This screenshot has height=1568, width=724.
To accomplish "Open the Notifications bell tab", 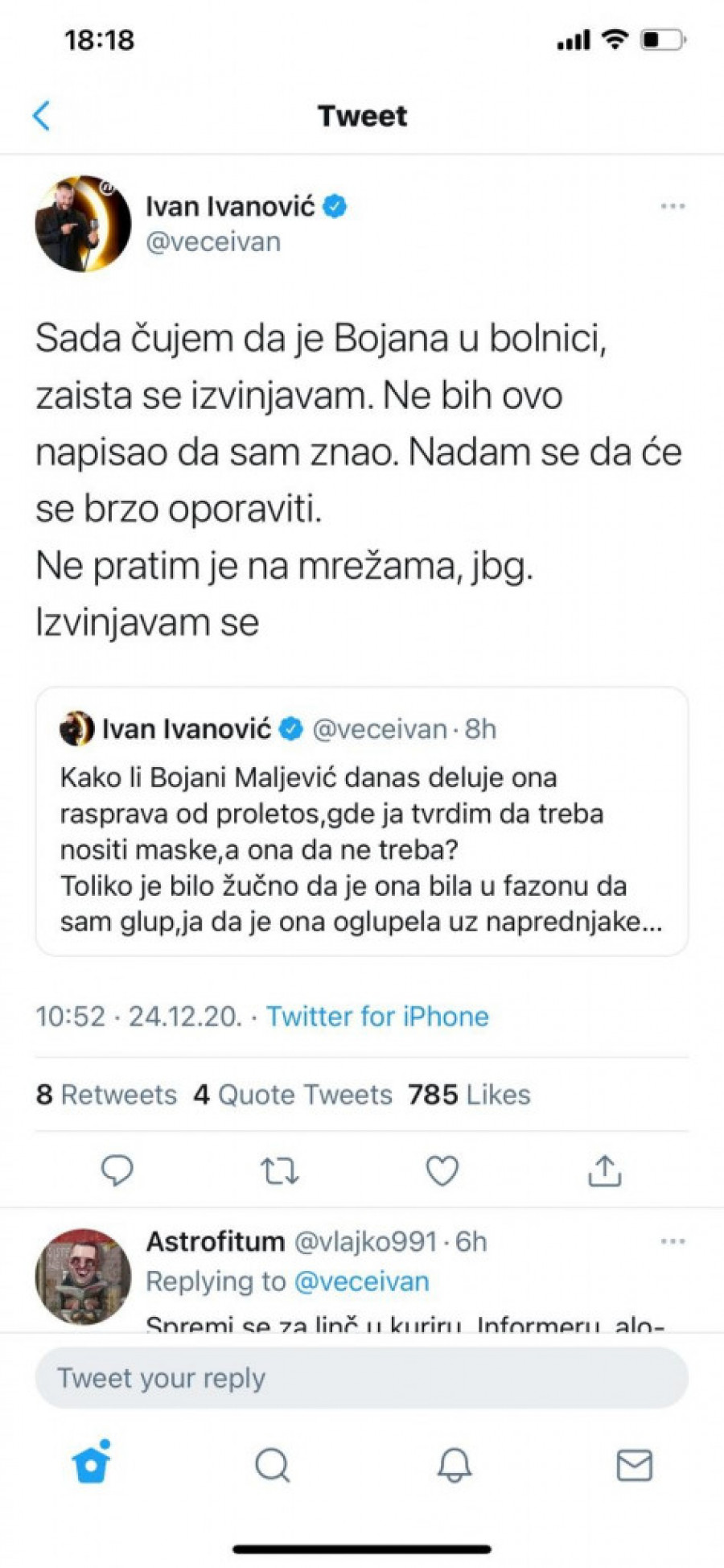I will [454, 1466].
